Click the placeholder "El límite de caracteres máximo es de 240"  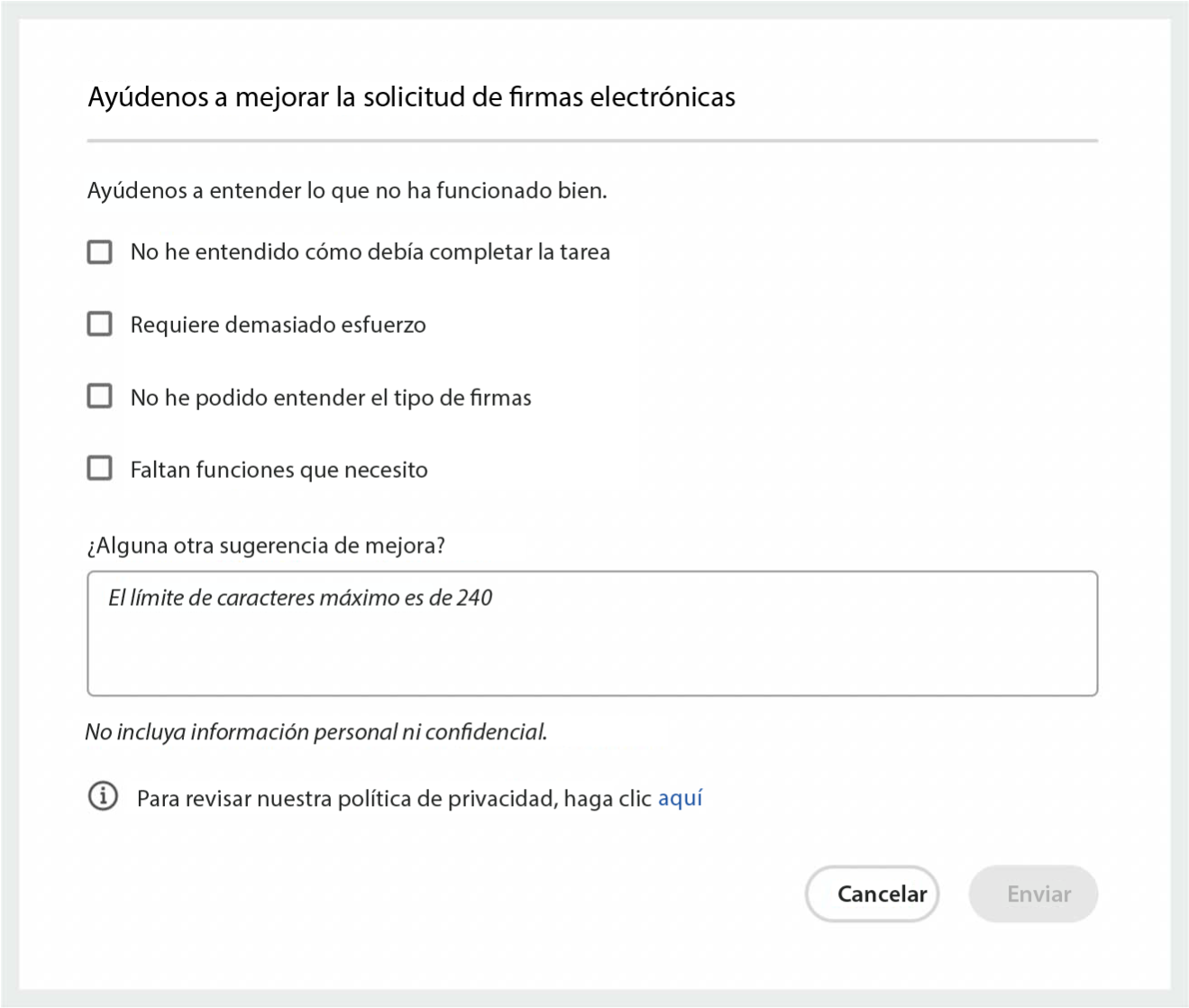coord(300,598)
